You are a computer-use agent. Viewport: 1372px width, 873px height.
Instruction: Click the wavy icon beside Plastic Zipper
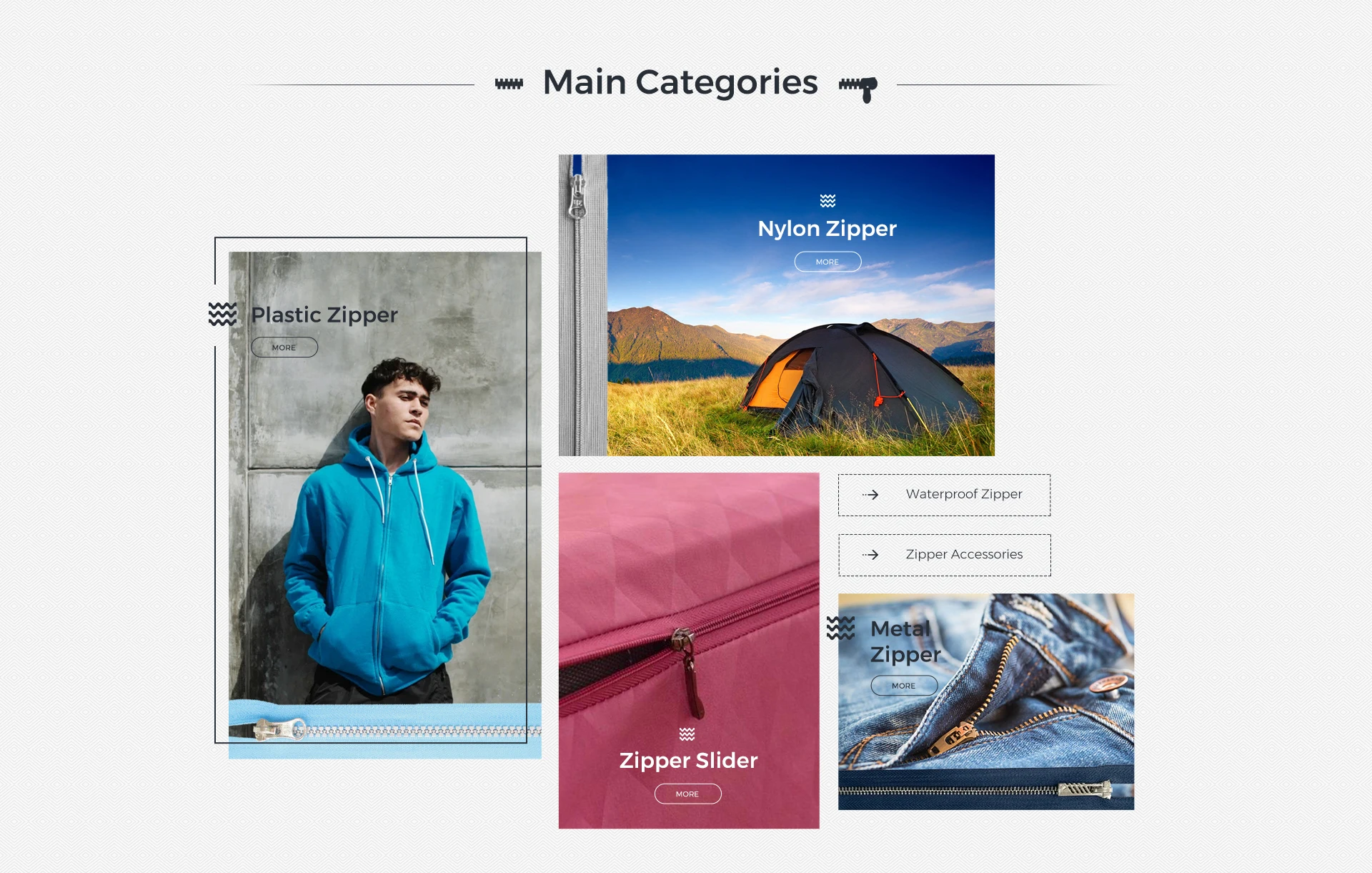pos(222,314)
